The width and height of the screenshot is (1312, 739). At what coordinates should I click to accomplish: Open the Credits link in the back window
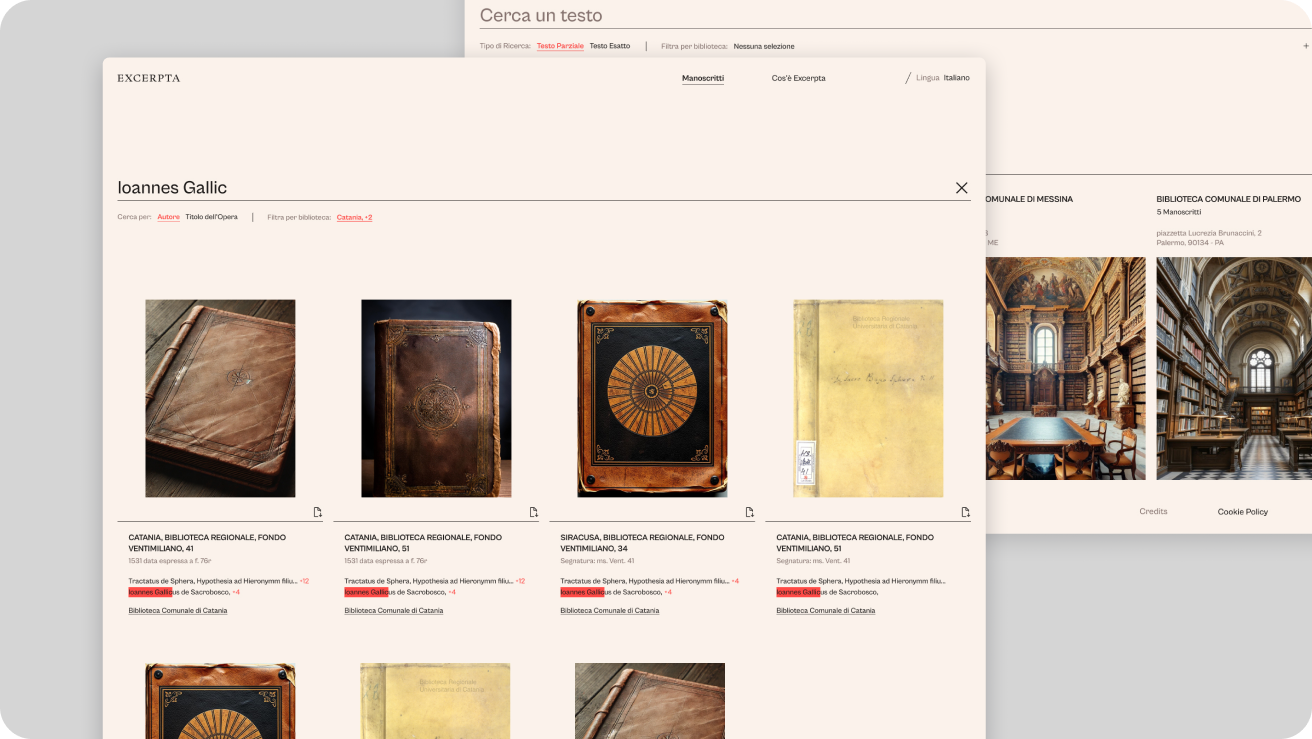1153,512
